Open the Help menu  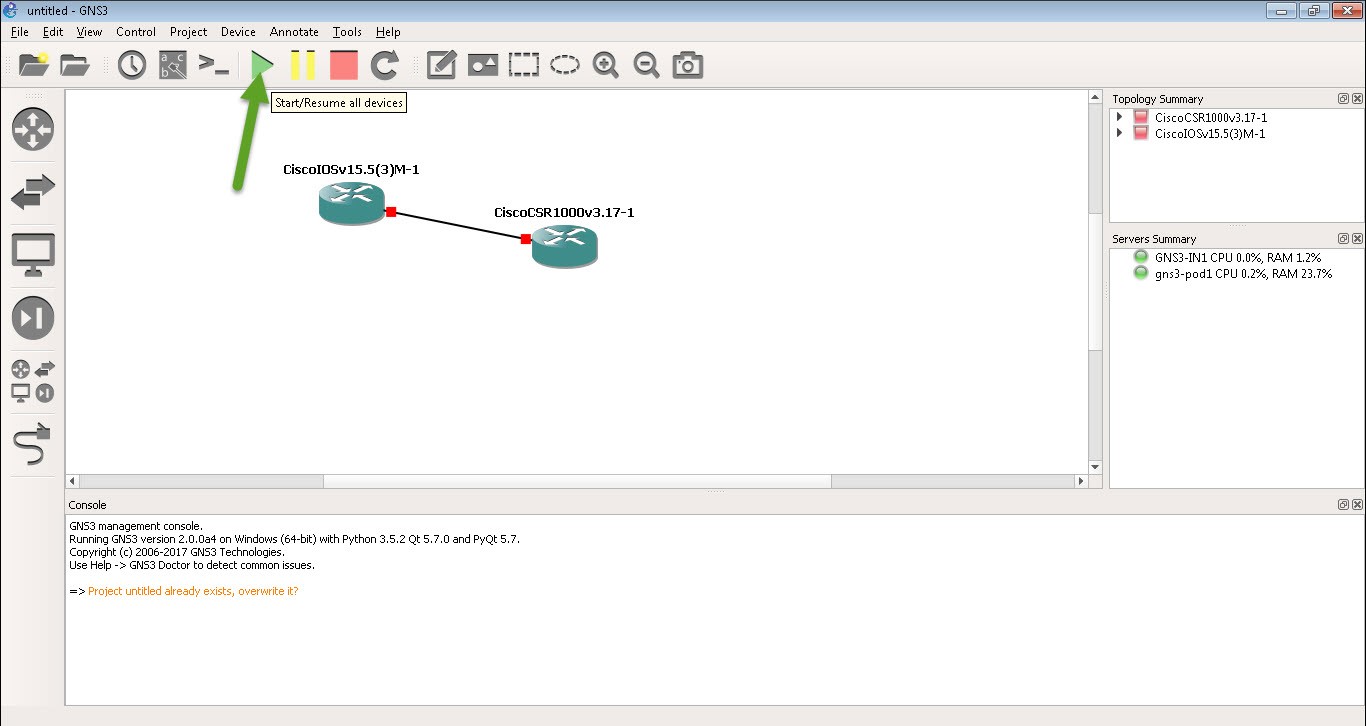tap(388, 32)
